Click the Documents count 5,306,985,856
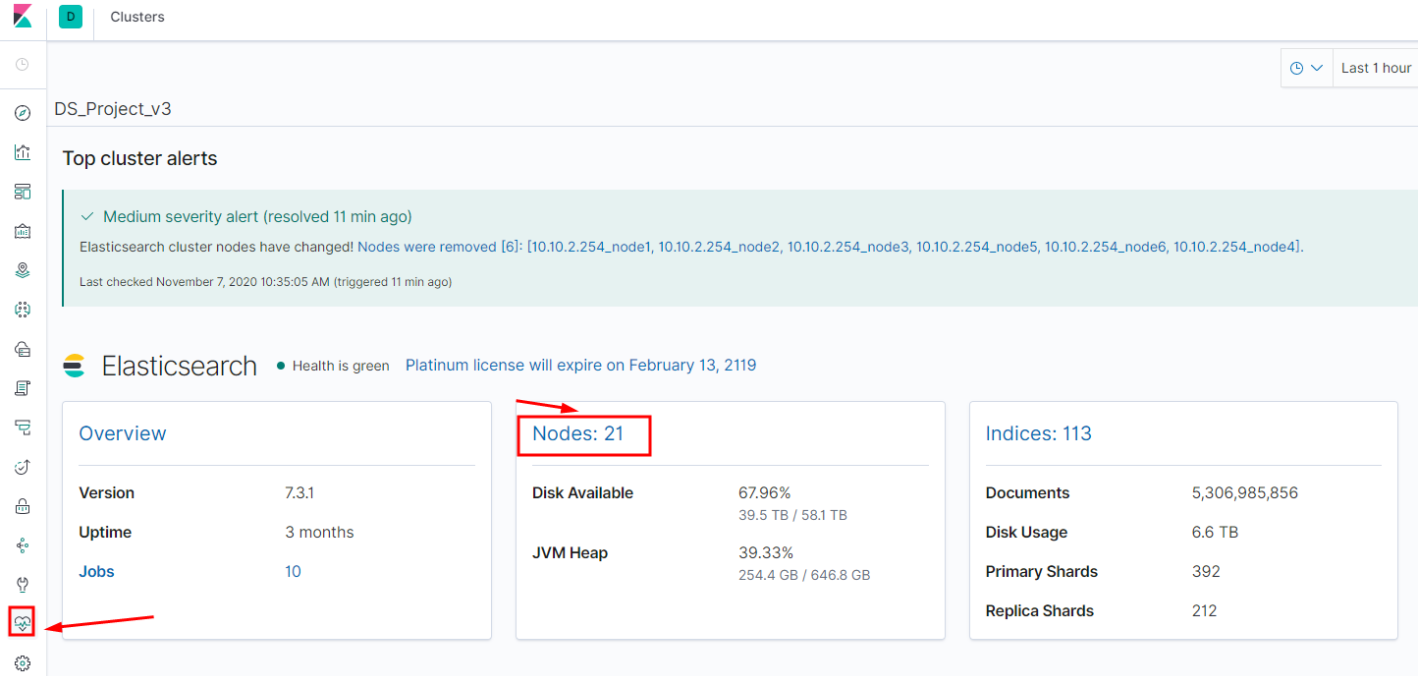1421x676 pixels. click(x=1245, y=493)
